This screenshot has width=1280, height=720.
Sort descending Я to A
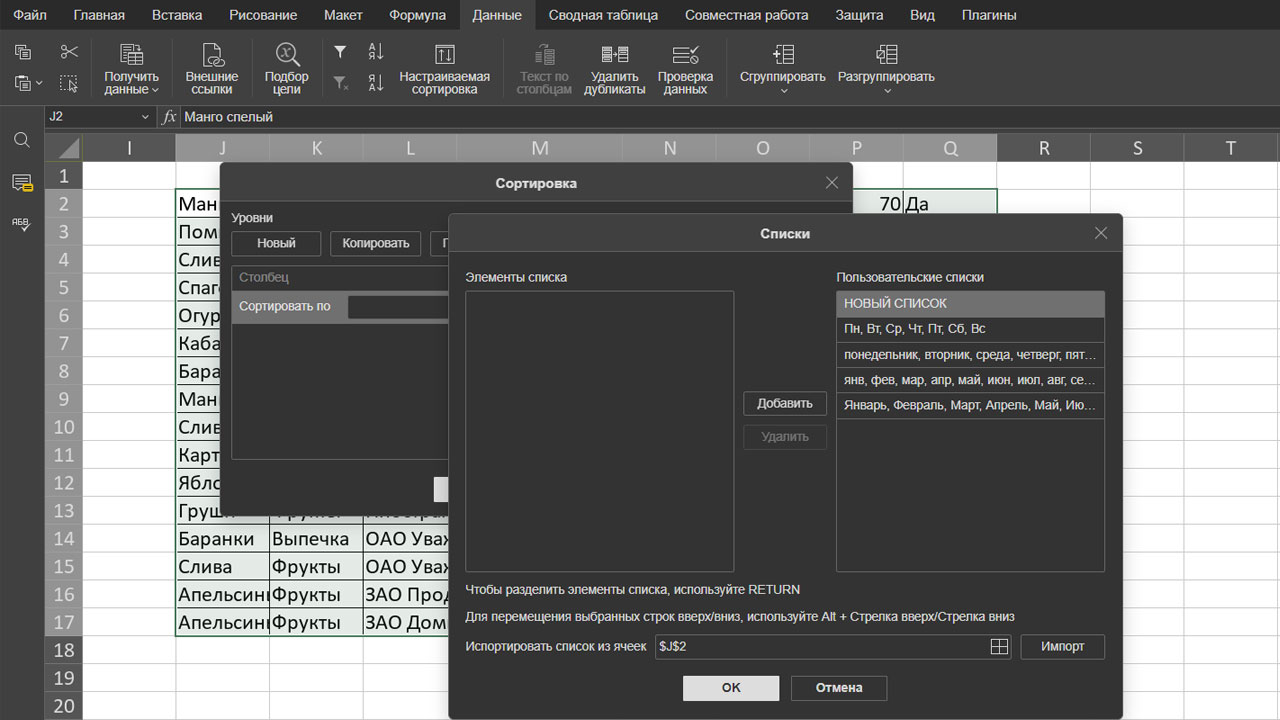click(x=376, y=83)
